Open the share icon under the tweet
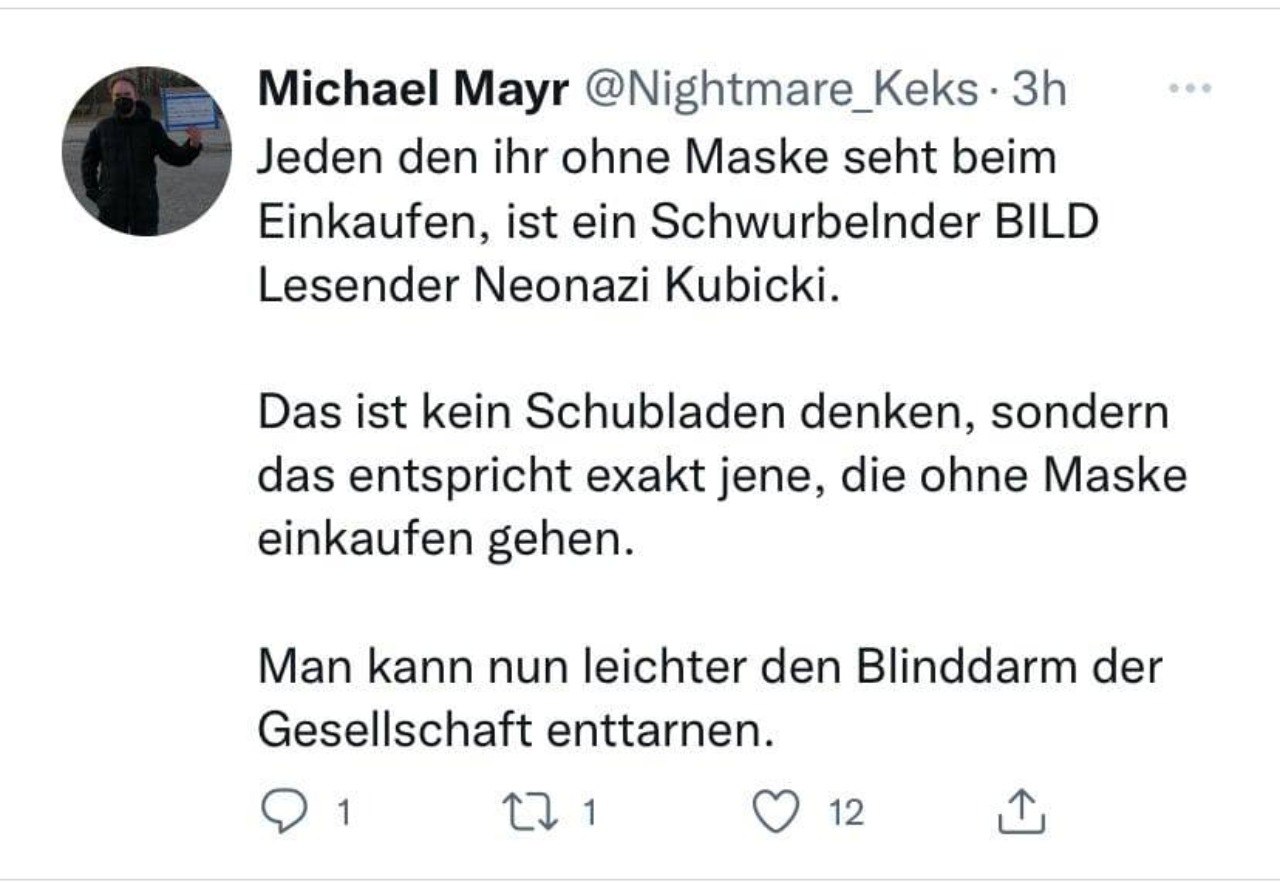This screenshot has width=1280, height=882. pos(1022,813)
